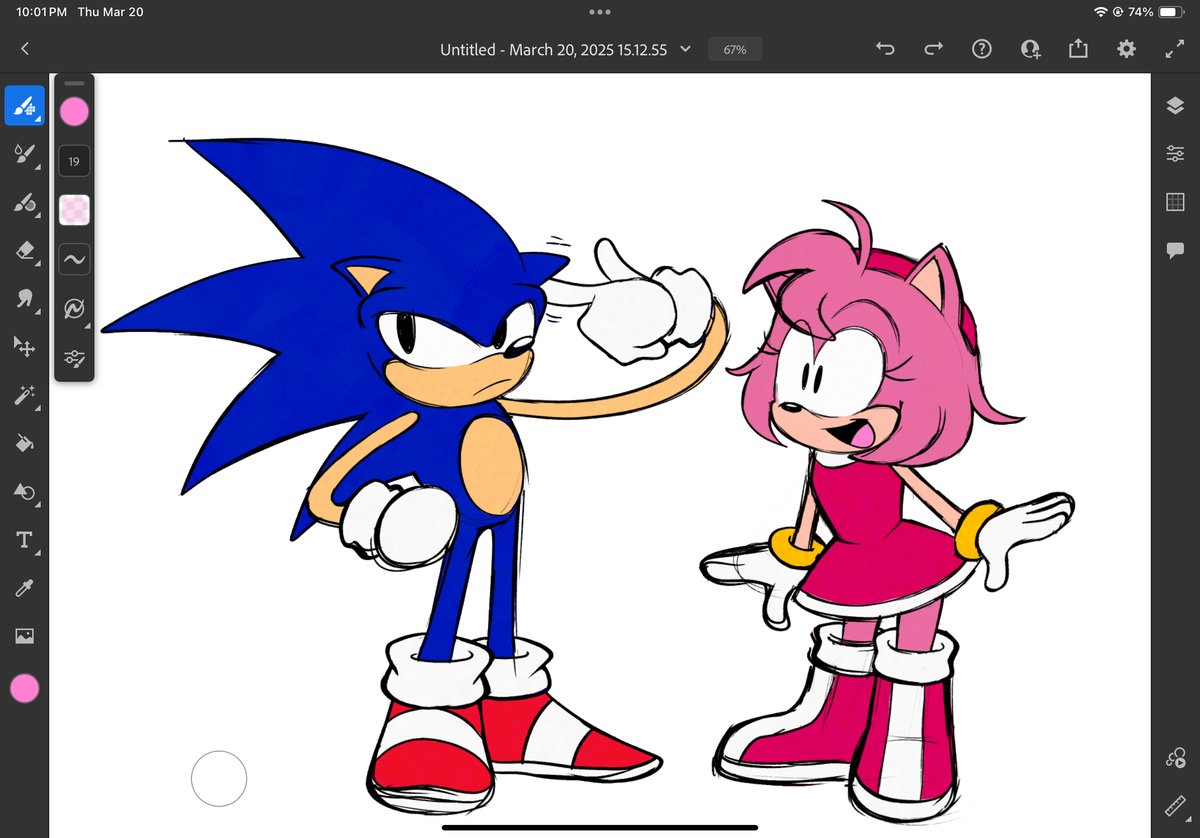The height and width of the screenshot is (838, 1200).
Task: Open the checkered brush flow control
Action: pyautogui.click(x=74, y=210)
